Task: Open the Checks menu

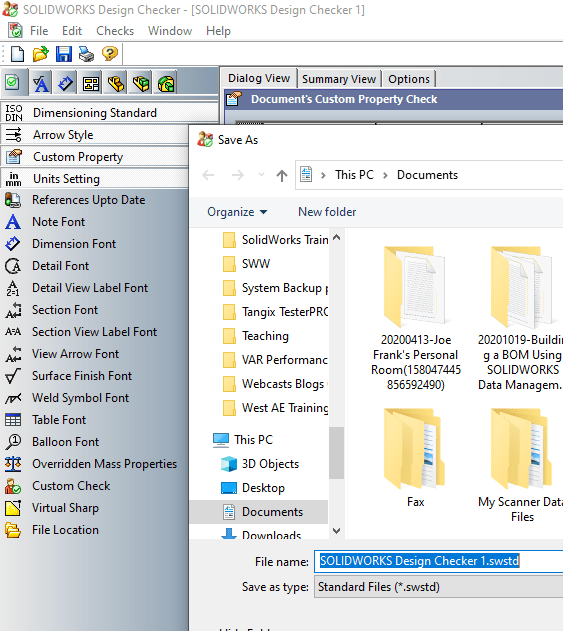Action: [115, 31]
